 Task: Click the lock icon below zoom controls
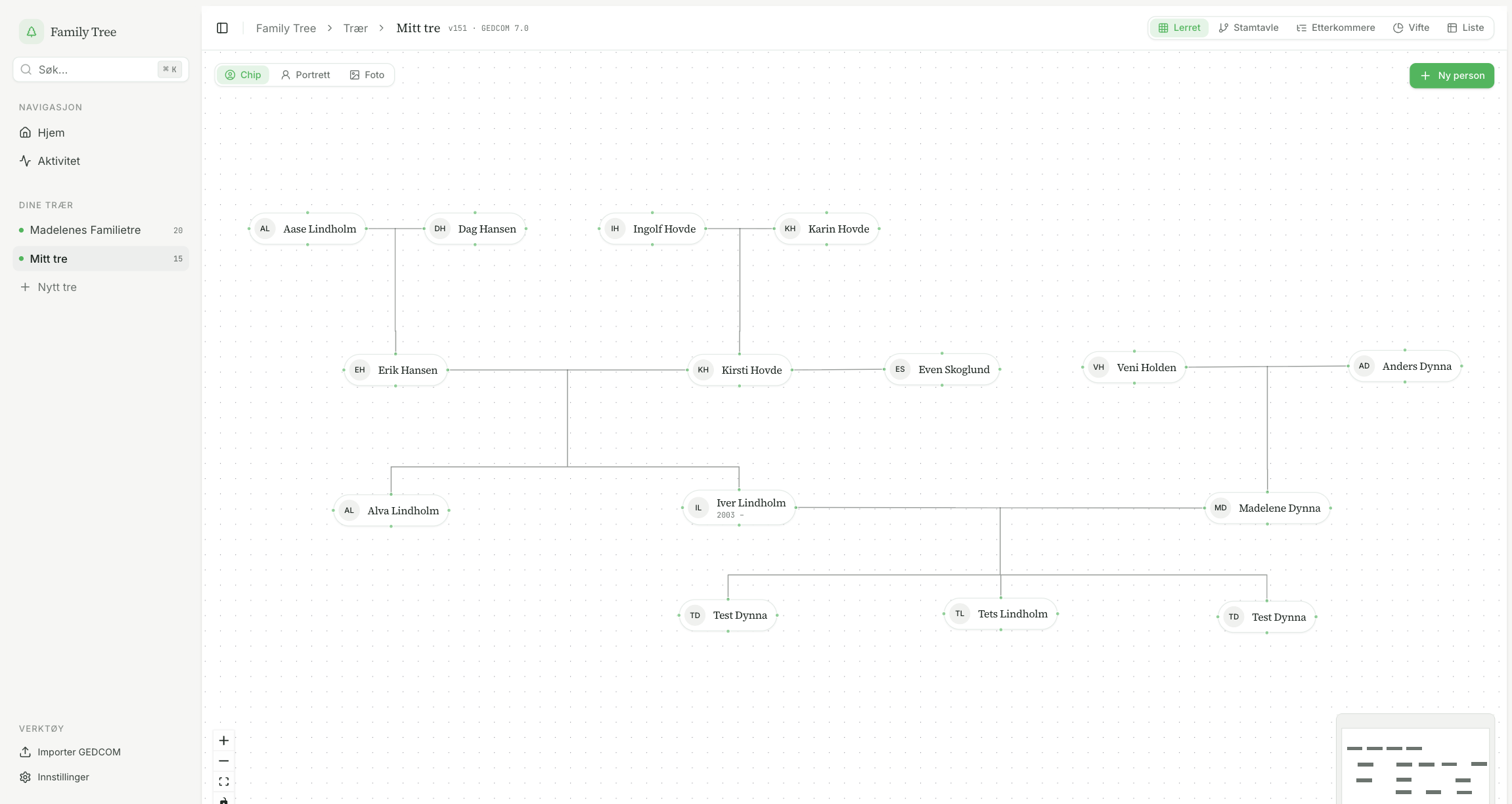click(223, 800)
